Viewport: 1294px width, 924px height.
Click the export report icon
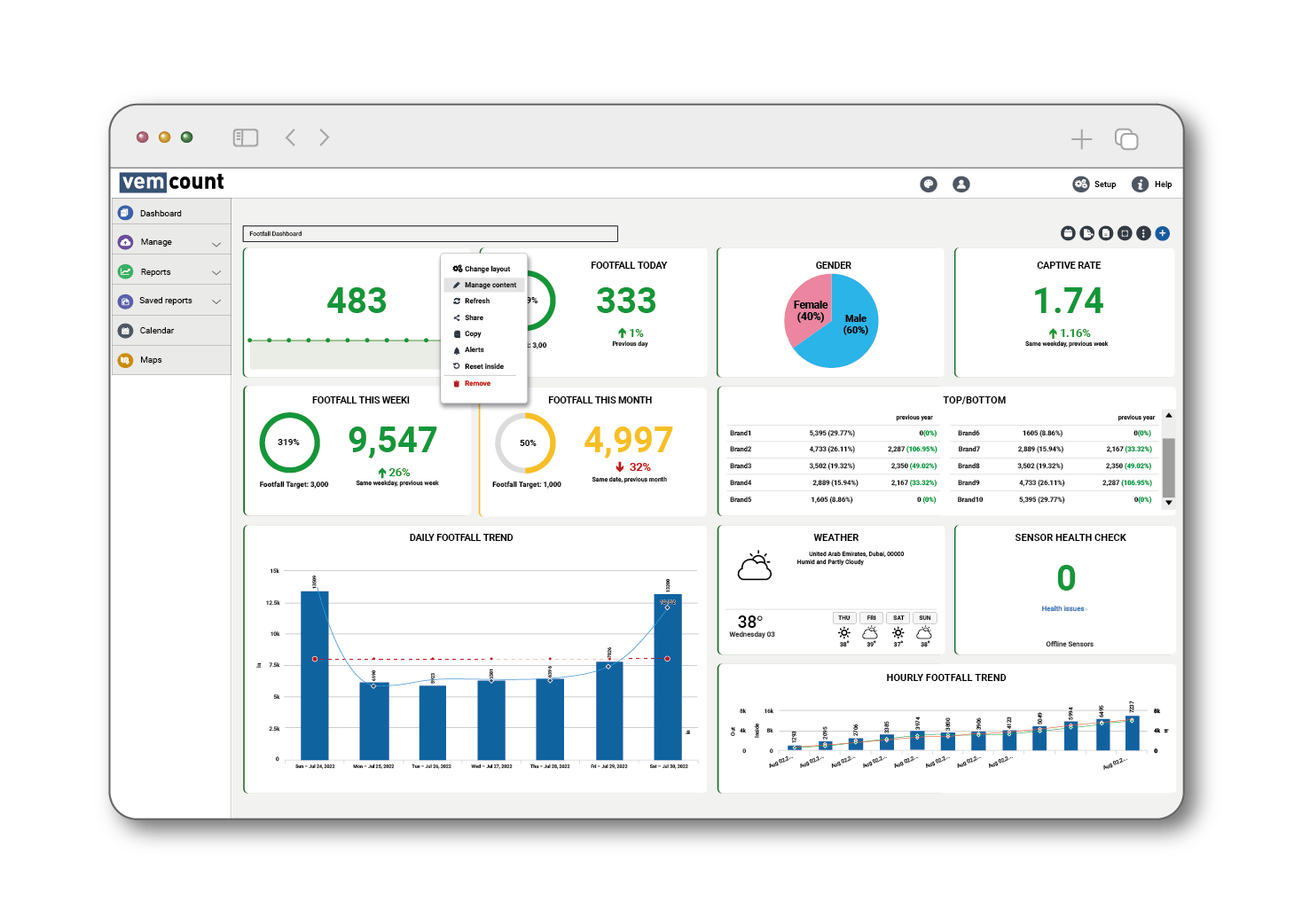click(x=1087, y=233)
